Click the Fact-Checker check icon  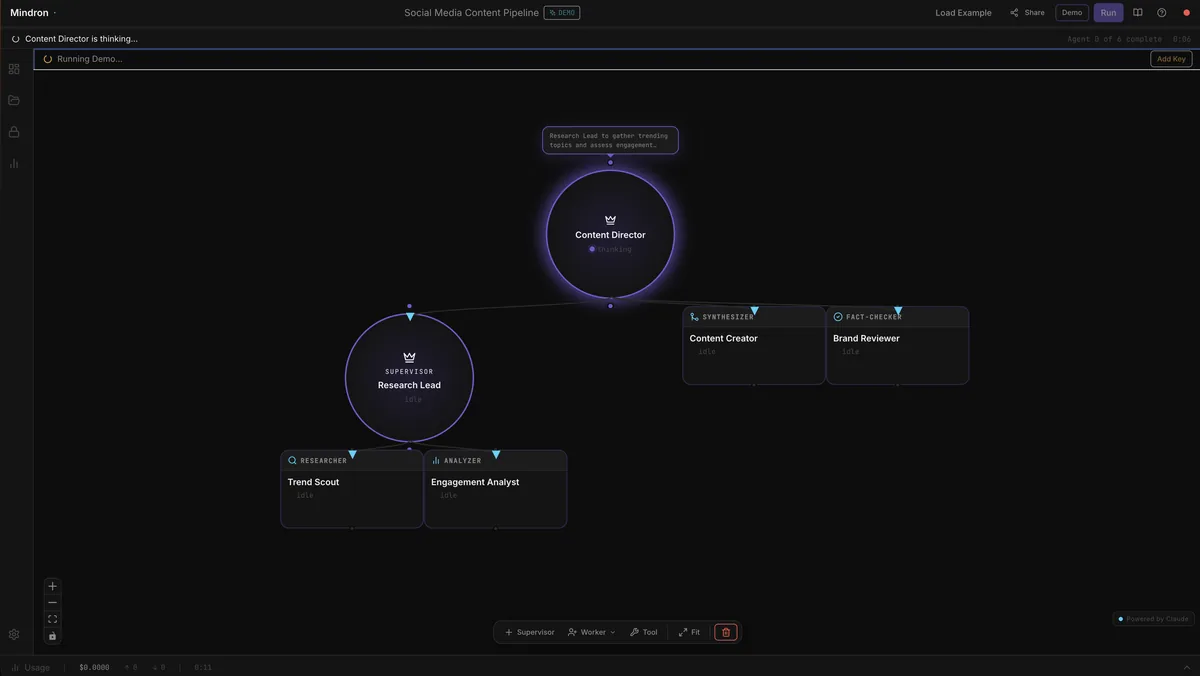point(838,317)
